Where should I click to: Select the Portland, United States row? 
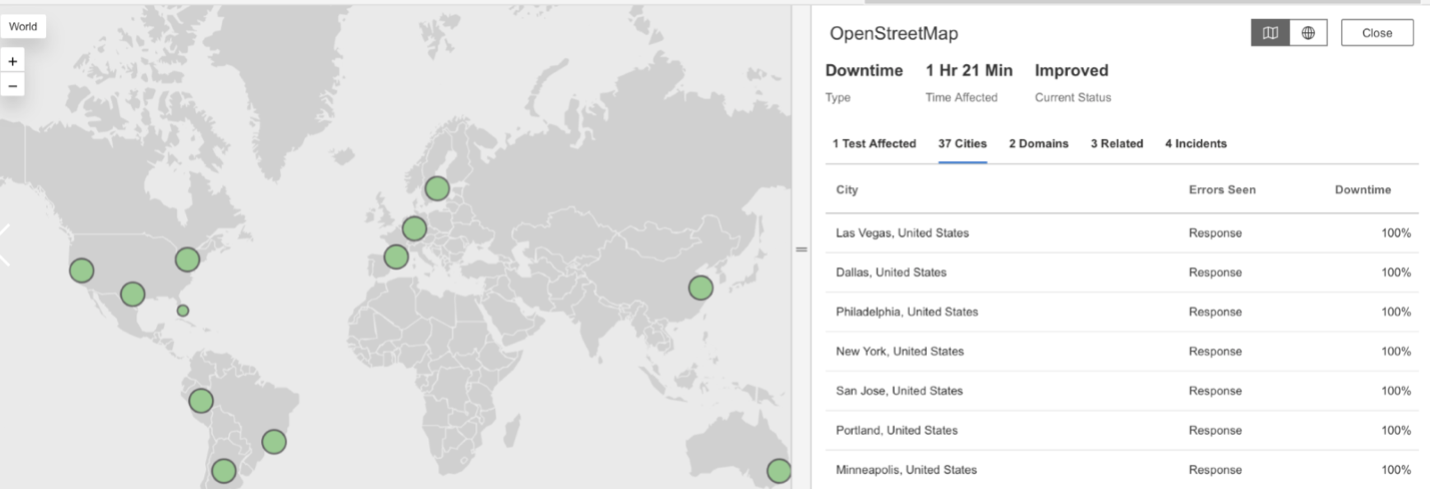point(1122,430)
